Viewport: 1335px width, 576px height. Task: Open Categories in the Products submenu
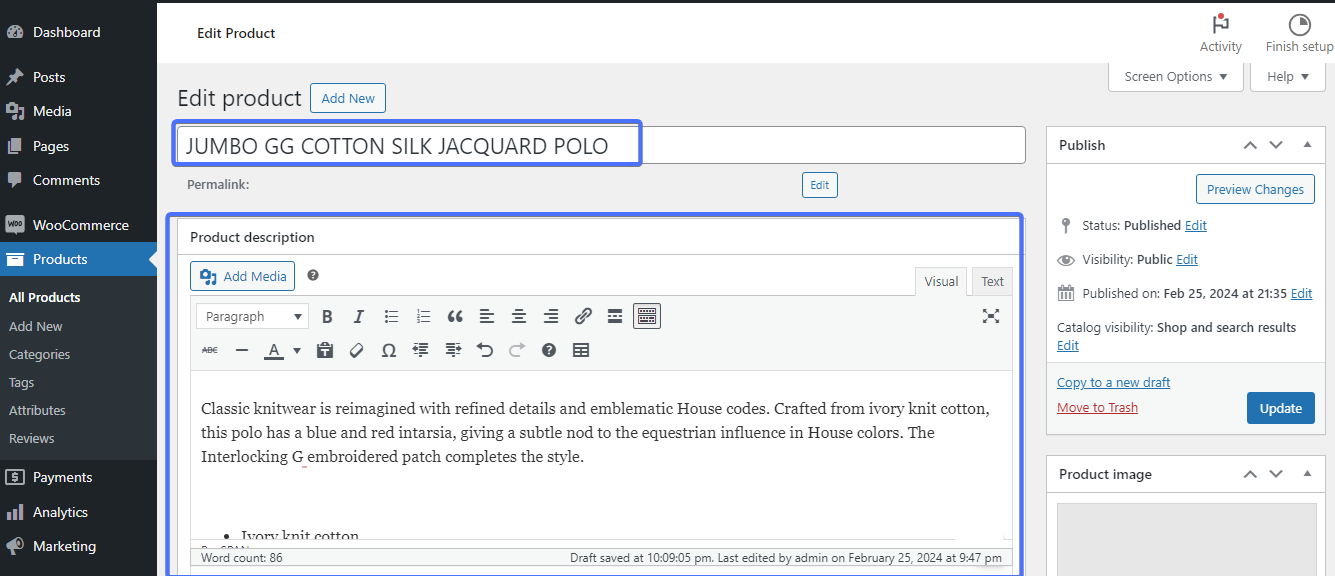[40, 355]
